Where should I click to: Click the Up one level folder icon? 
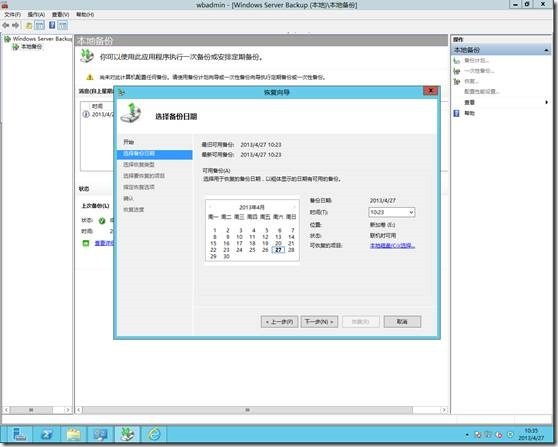point(28,25)
